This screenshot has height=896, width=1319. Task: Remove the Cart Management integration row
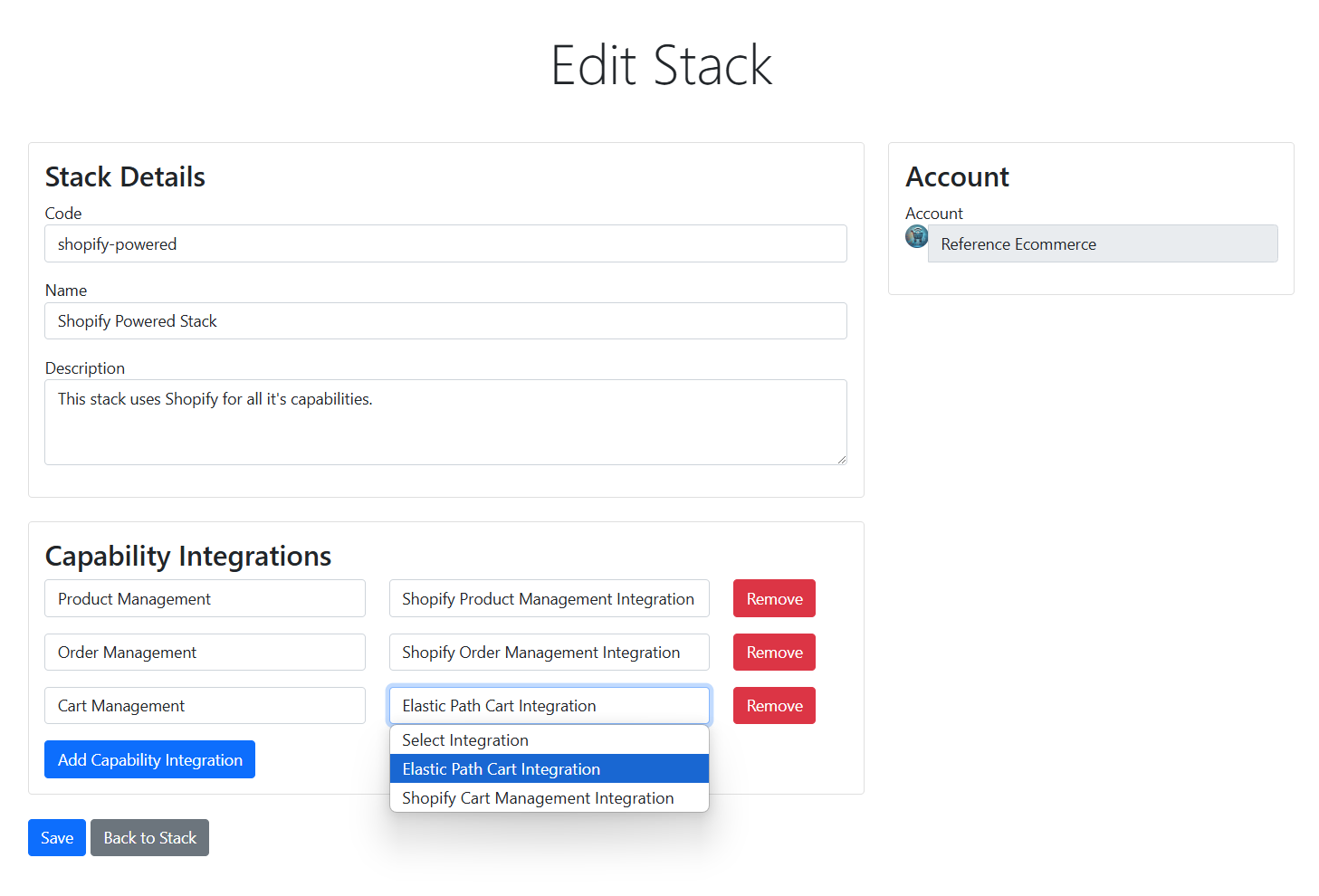tap(774, 706)
